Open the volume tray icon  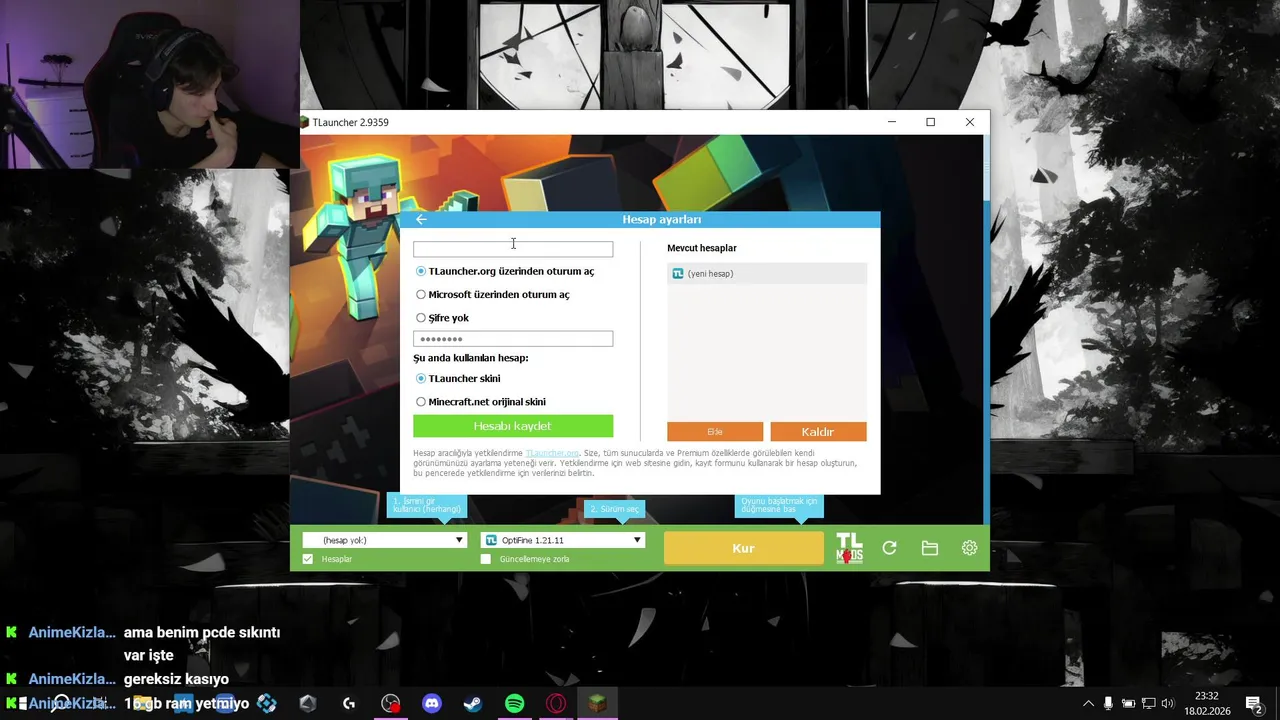pyautogui.click(x=1167, y=704)
